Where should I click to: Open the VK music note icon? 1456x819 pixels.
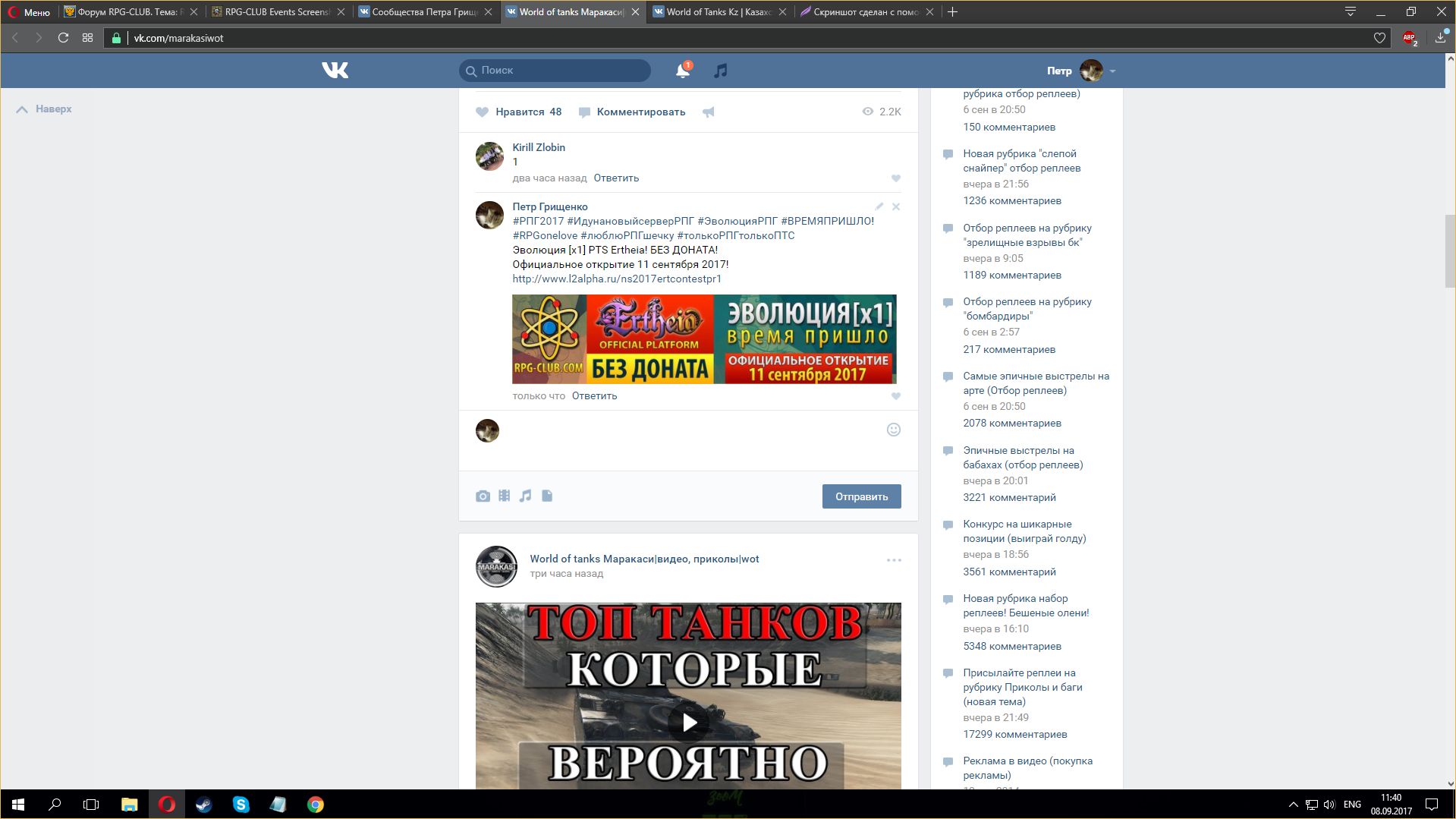(x=721, y=71)
